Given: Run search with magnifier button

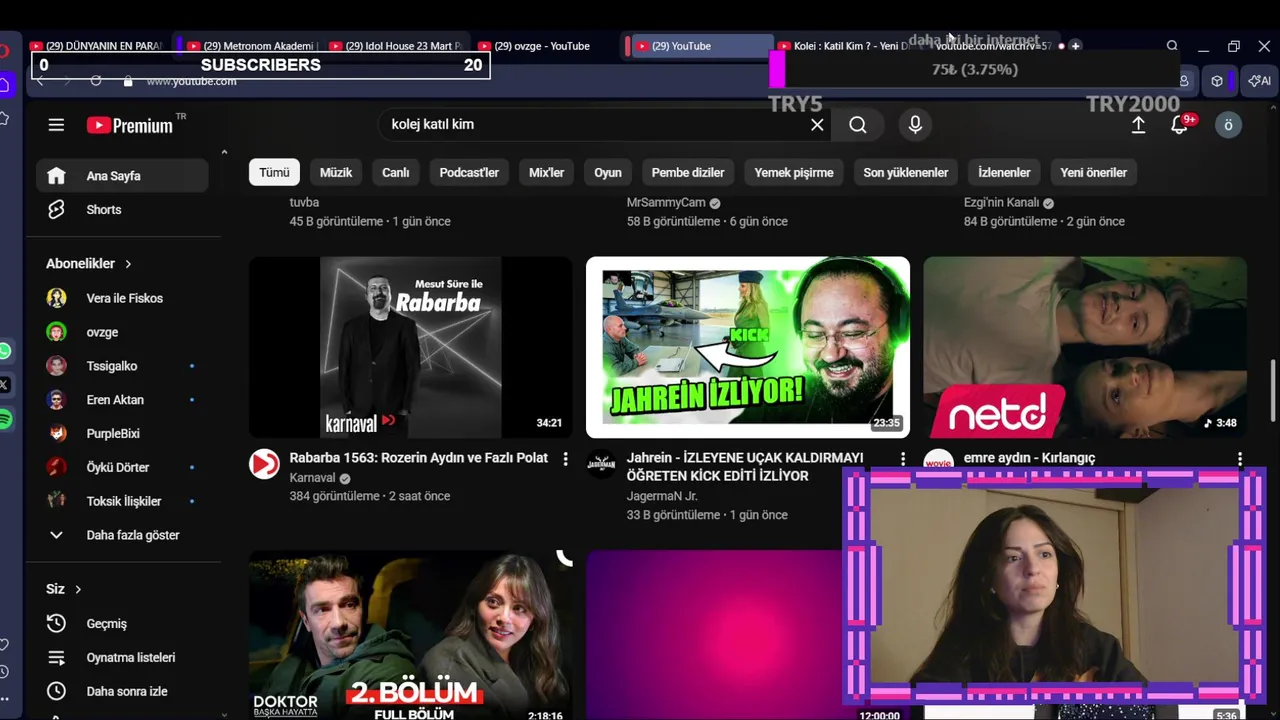Looking at the screenshot, I should [858, 125].
